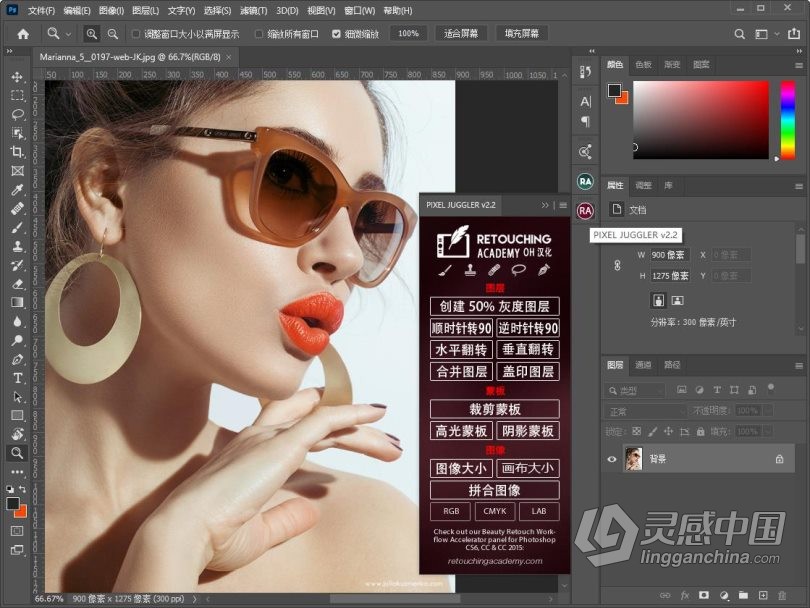
Task: Click the pen icon in Pixel Juggler
Action: [x=543, y=270]
